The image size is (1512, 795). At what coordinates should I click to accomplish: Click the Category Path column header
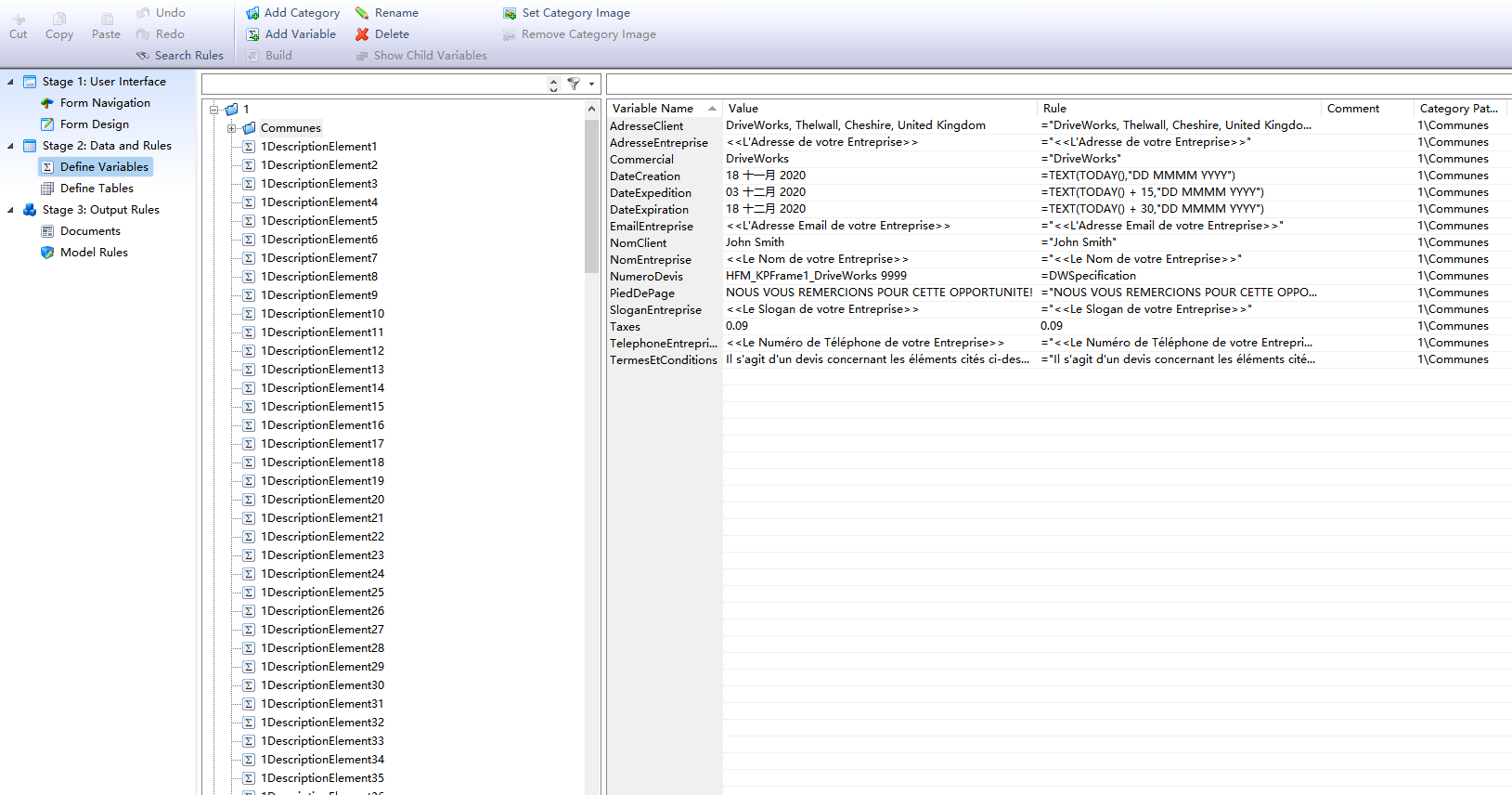tap(1462, 109)
